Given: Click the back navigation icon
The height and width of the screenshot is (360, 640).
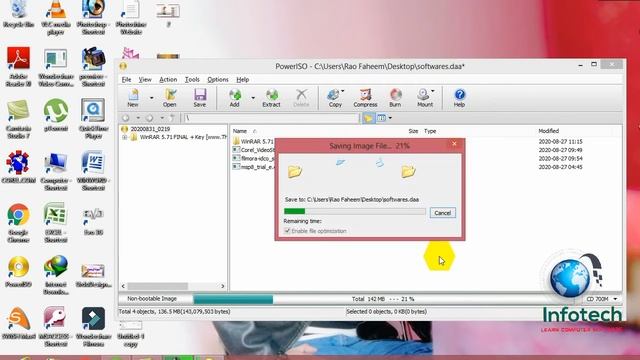Looking at the screenshot, I should pos(126,118).
